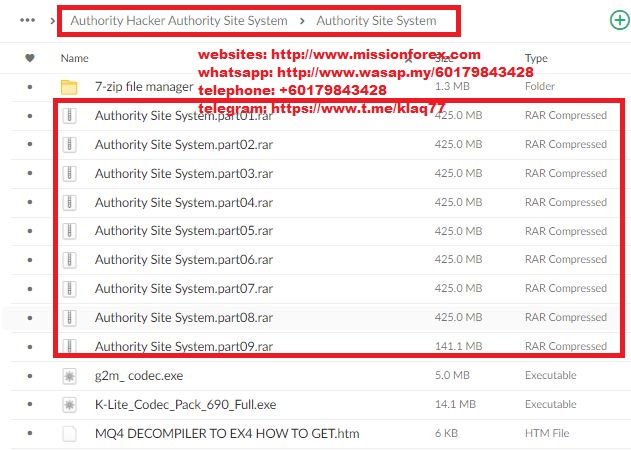631x450 pixels.
Task: Click the RAR icon for part01.rar
Action: point(69,116)
